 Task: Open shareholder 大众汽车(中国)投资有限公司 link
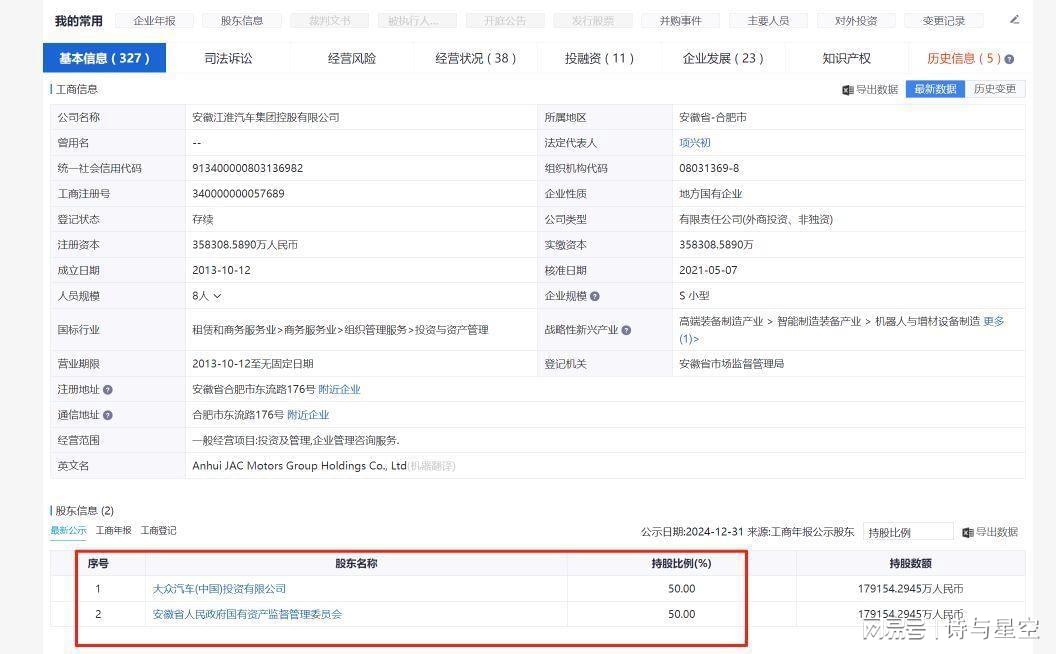[219, 589]
